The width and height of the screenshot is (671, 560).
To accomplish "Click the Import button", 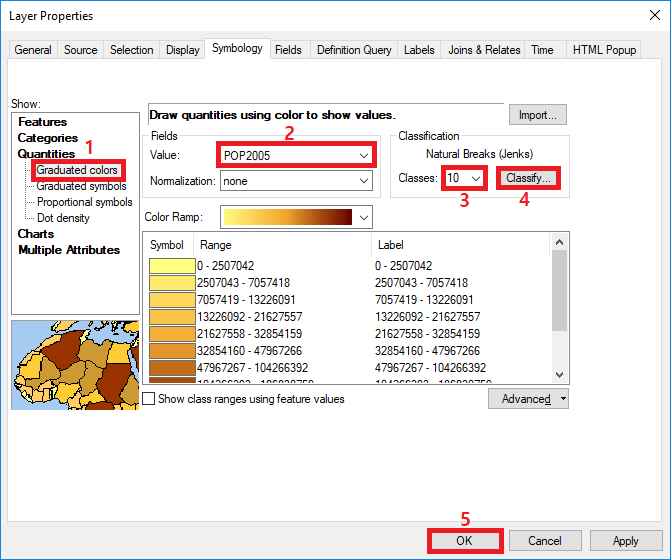I will click(538, 115).
